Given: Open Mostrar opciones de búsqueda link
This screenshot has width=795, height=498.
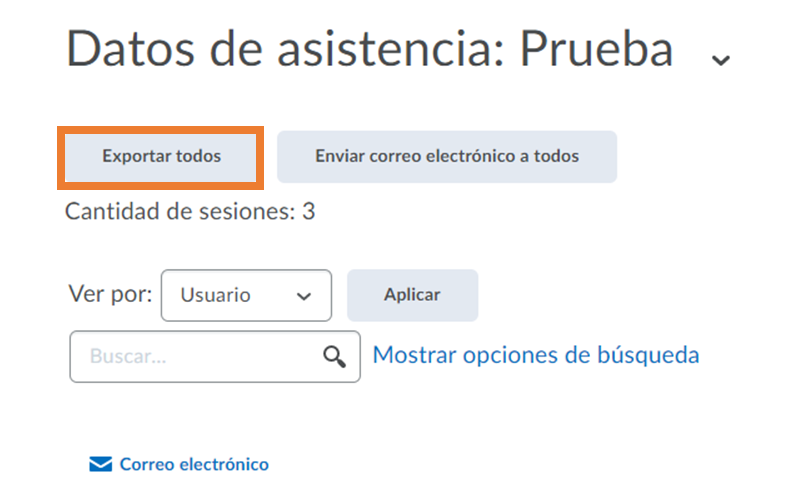Looking at the screenshot, I should (x=536, y=355).
